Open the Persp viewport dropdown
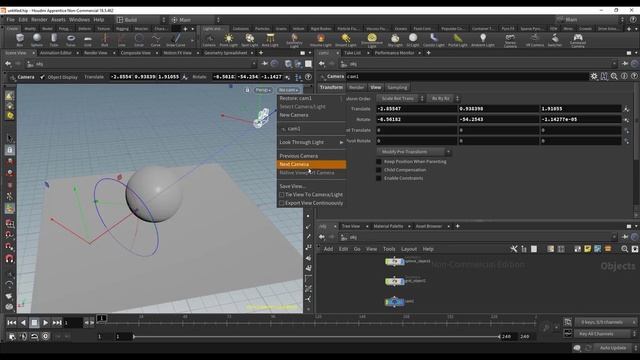640x360 pixels. [263, 90]
